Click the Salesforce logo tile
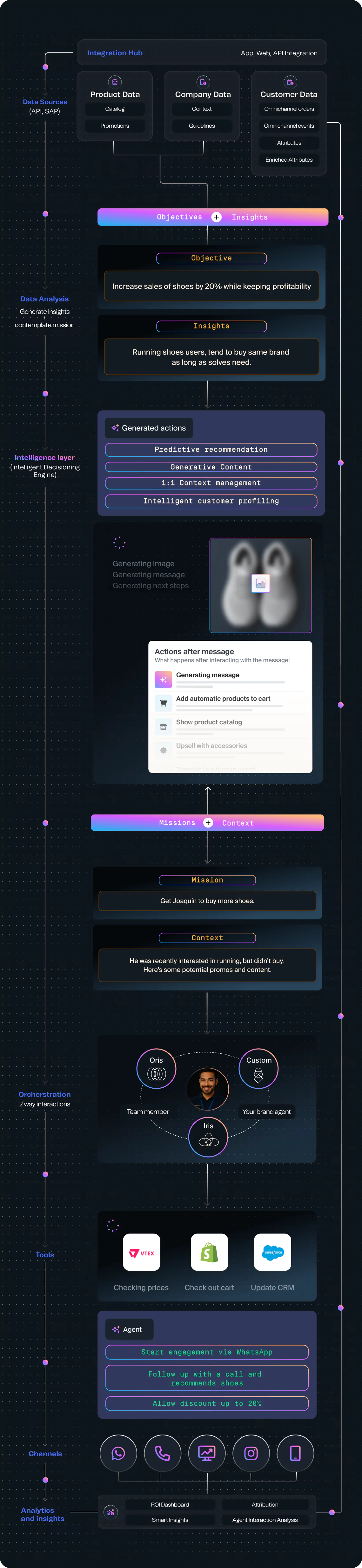This screenshot has height=1568, width=362. point(272,1252)
